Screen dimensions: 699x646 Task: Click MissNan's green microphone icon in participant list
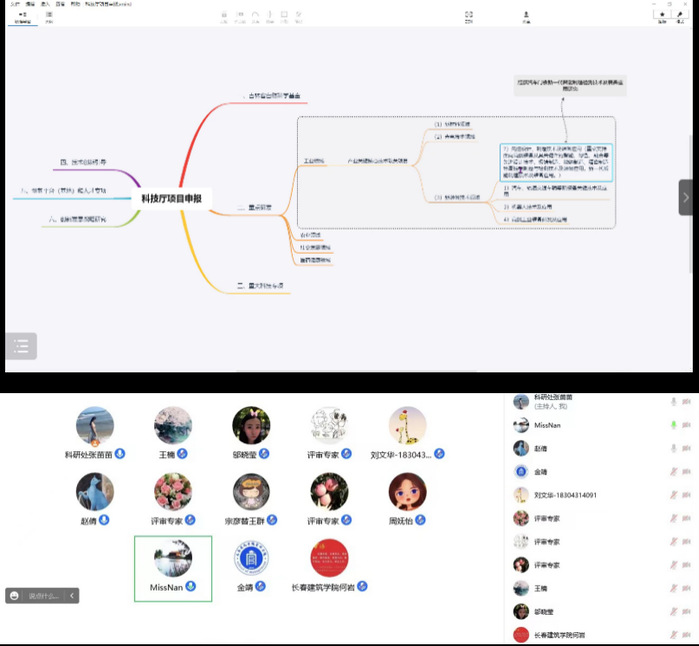674,425
